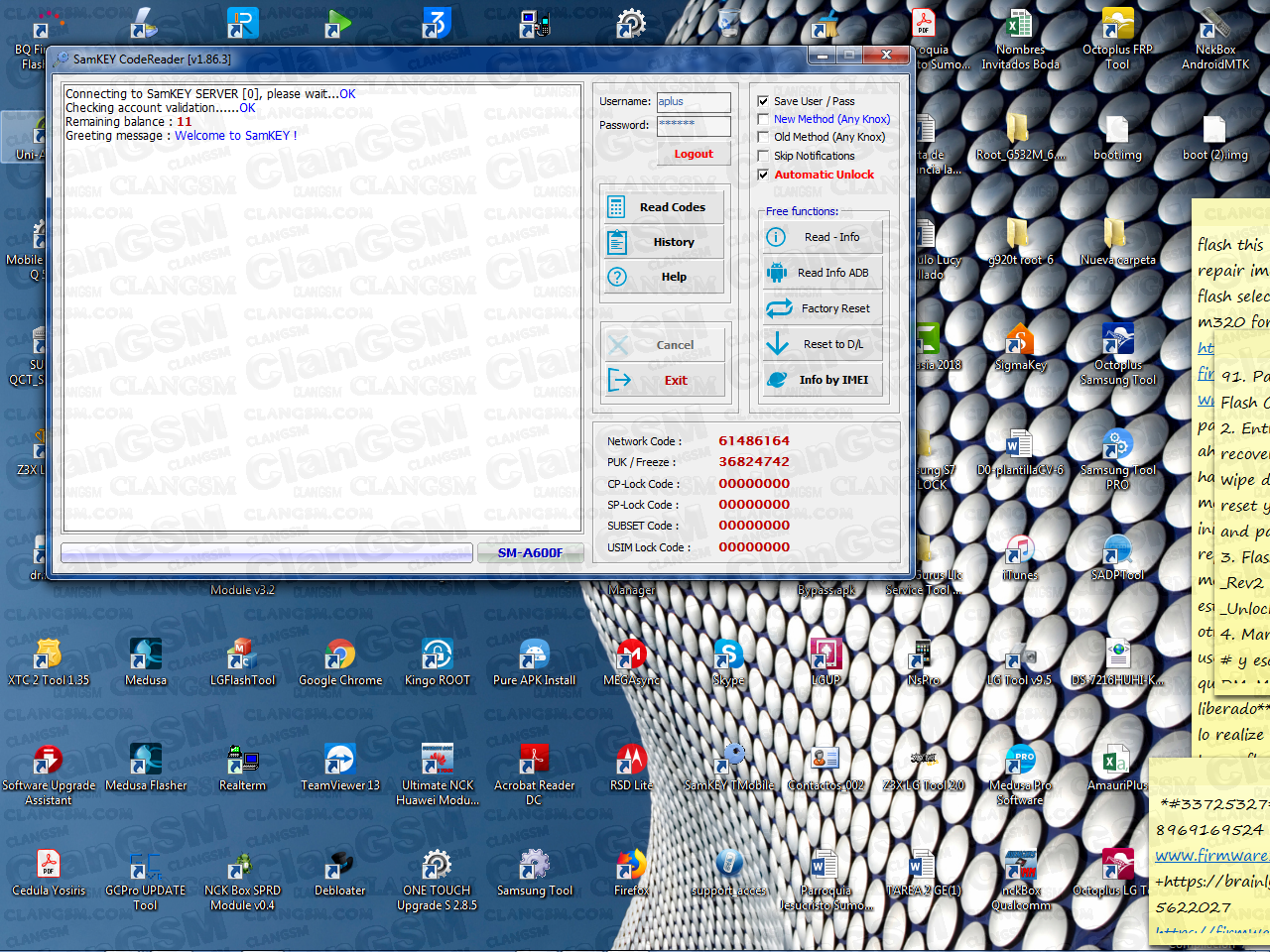Screen dimensions: 1270x952
Task: Open MEGAsync desktop icon
Action: click(x=631, y=662)
